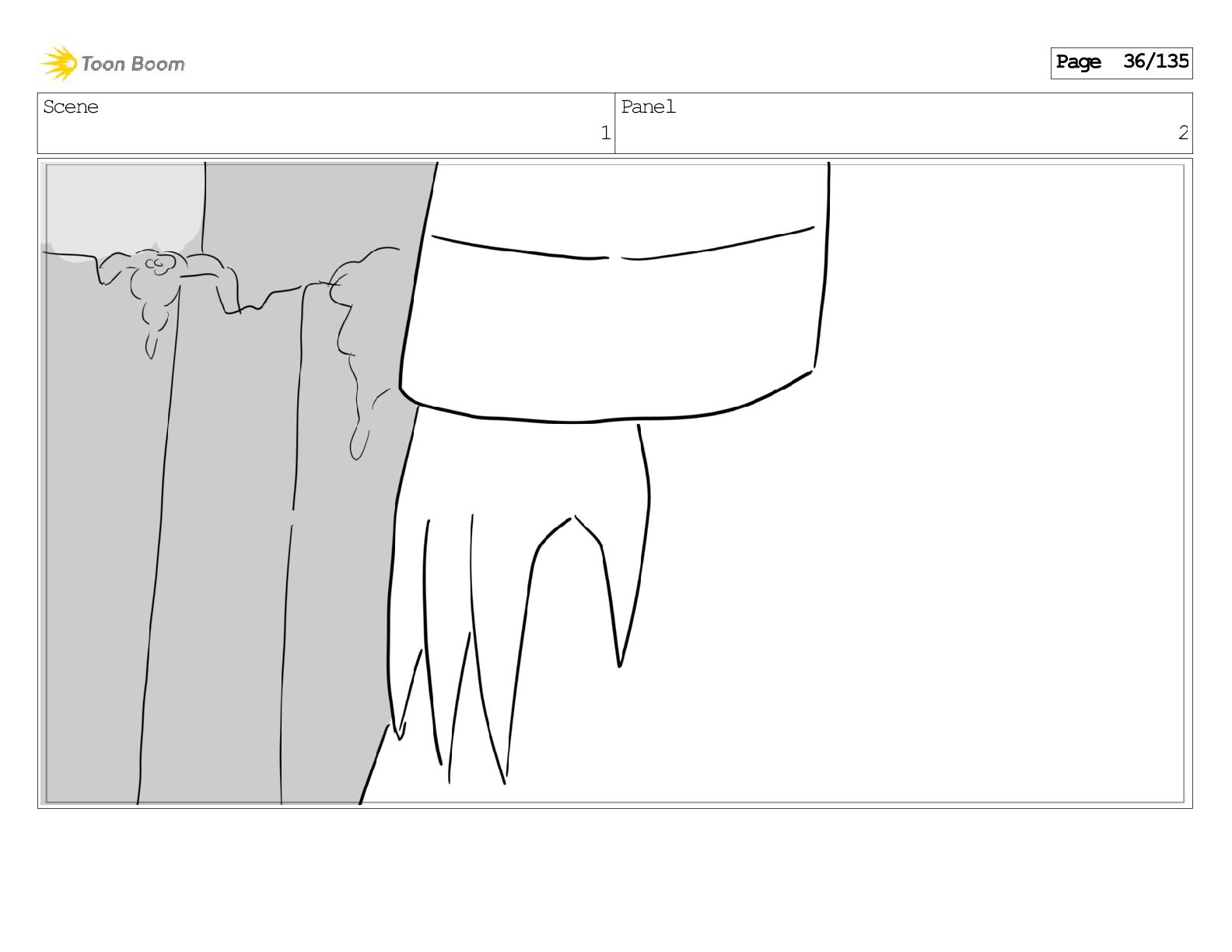
Task: Click the Panel header label
Action: (x=648, y=107)
